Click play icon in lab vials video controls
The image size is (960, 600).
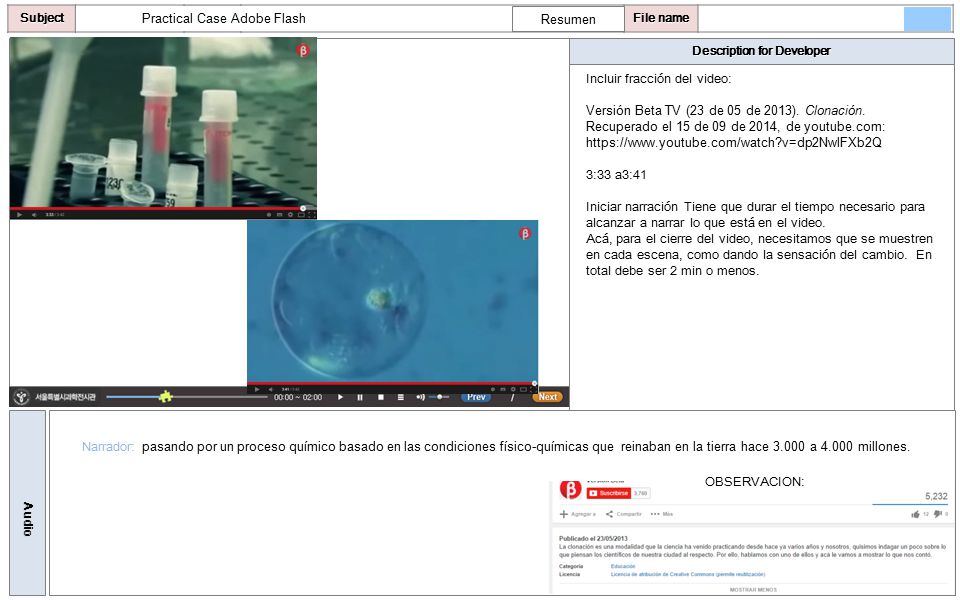[19, 215]
